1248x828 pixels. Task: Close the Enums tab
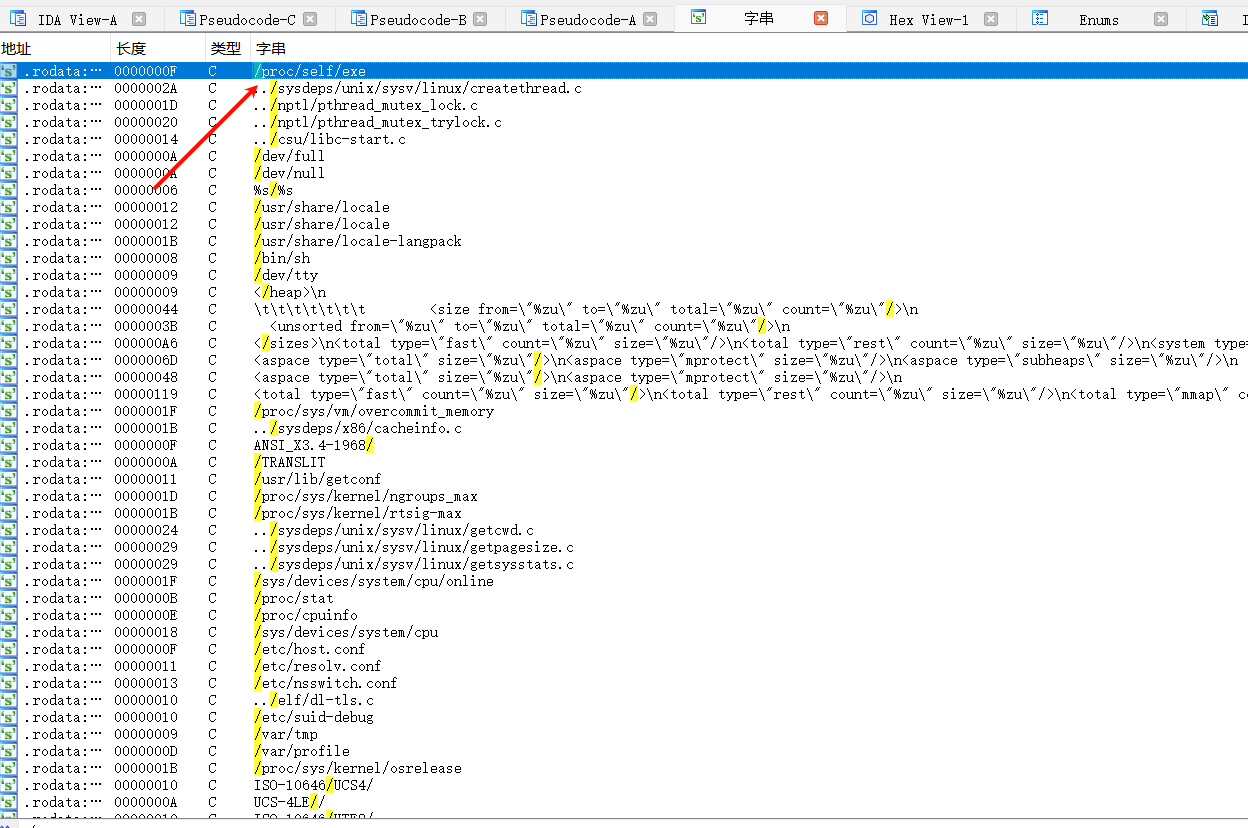pos(1160,19)
